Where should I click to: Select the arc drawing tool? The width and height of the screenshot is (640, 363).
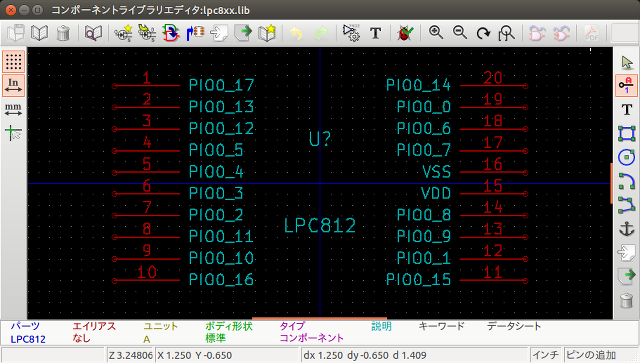coord(626,181)
